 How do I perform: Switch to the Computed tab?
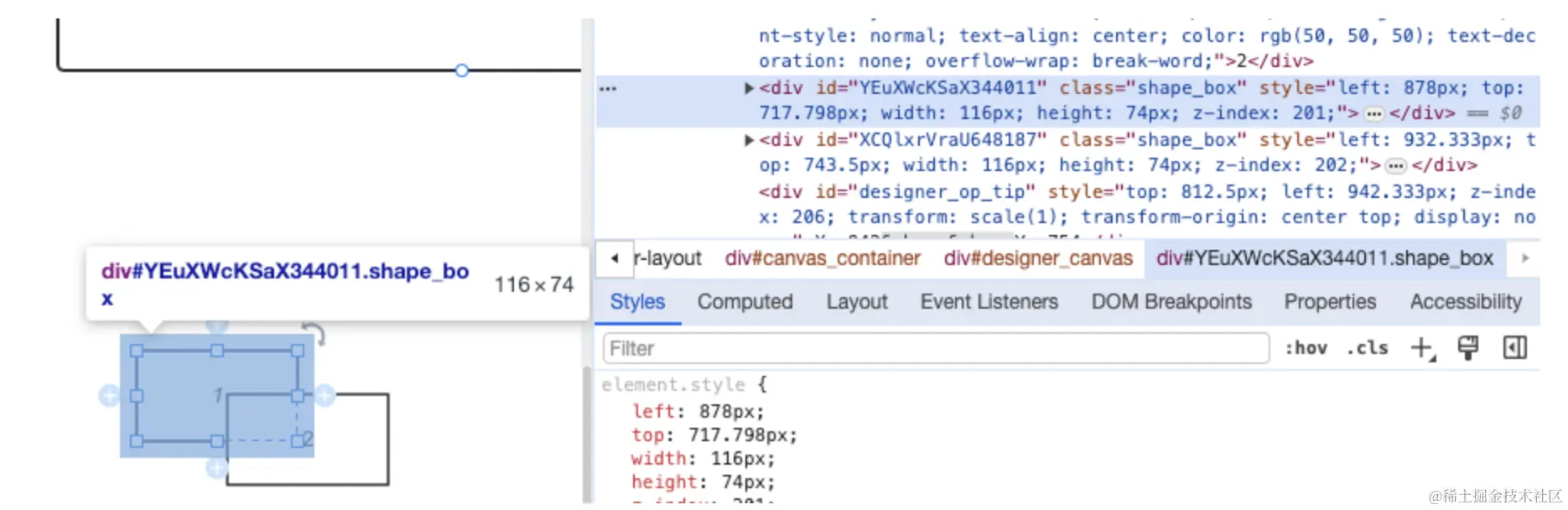click(x=745, y=302)
